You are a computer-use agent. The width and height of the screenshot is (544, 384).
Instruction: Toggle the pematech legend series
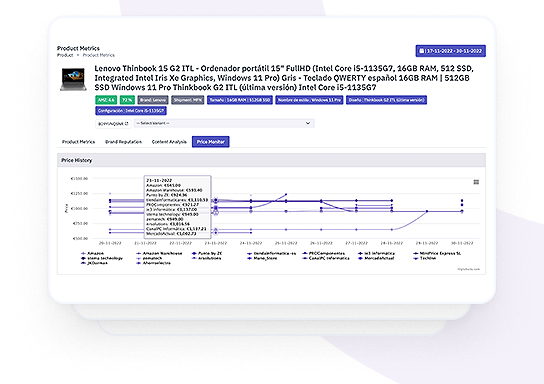[149, 258]
